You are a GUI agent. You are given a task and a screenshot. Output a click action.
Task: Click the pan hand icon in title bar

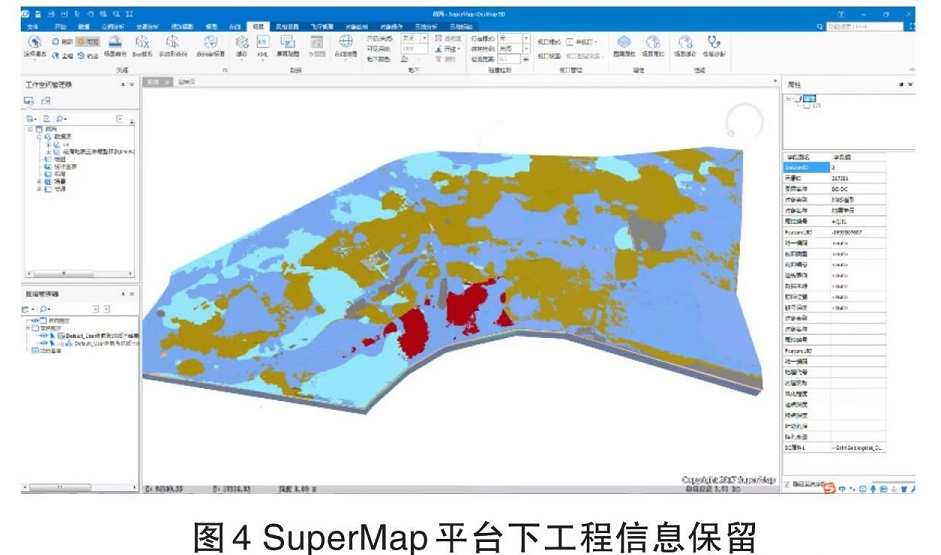[x=91, y=13]
